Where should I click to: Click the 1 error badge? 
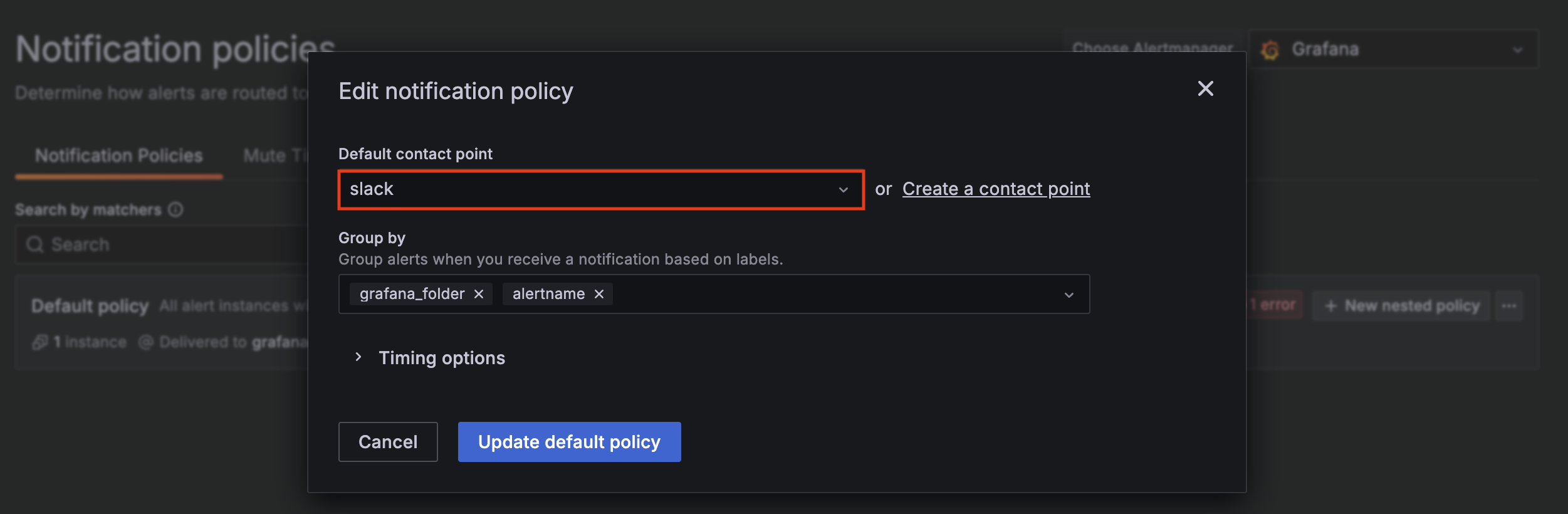[1273, 305]
